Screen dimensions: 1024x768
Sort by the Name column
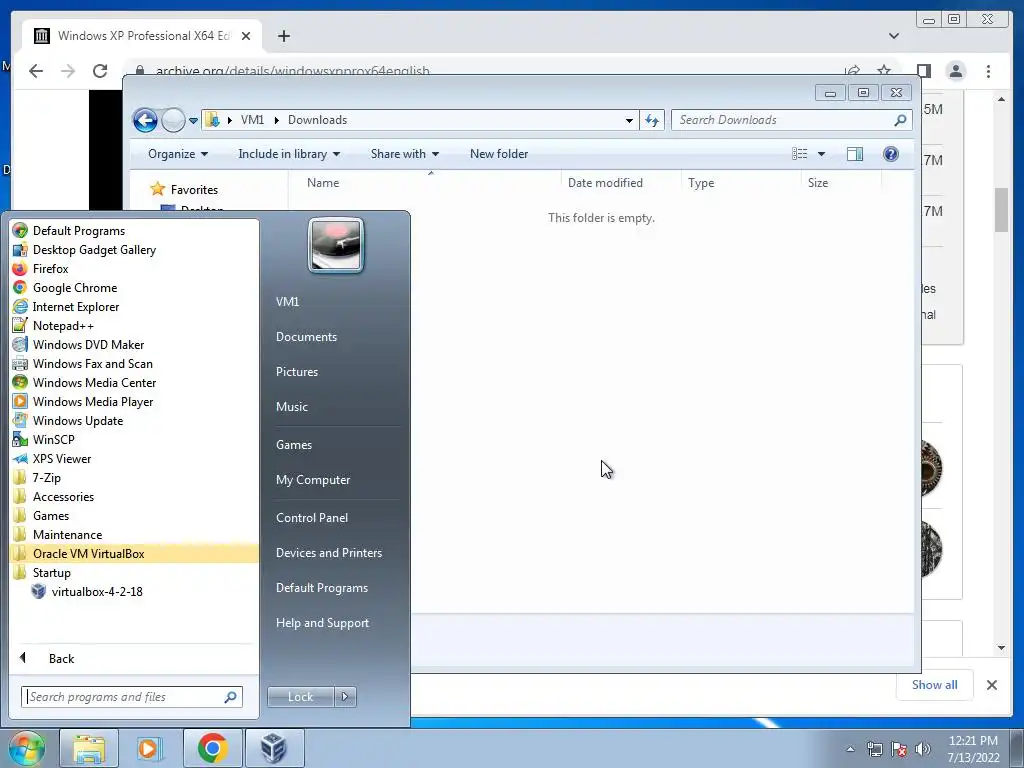tap(323, 183)
